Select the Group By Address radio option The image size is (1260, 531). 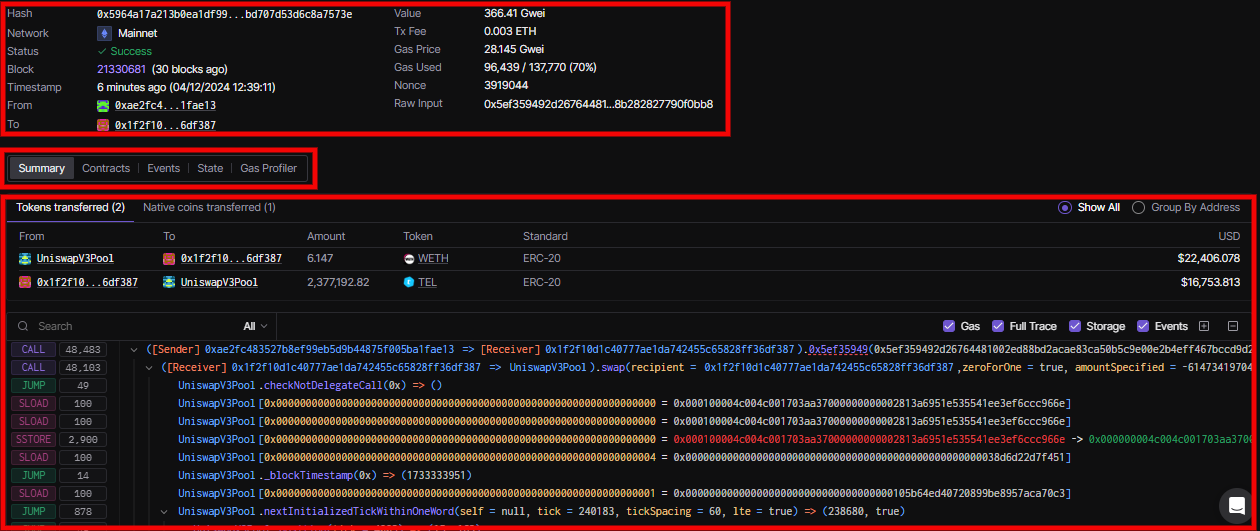[x=1139, y=208]
